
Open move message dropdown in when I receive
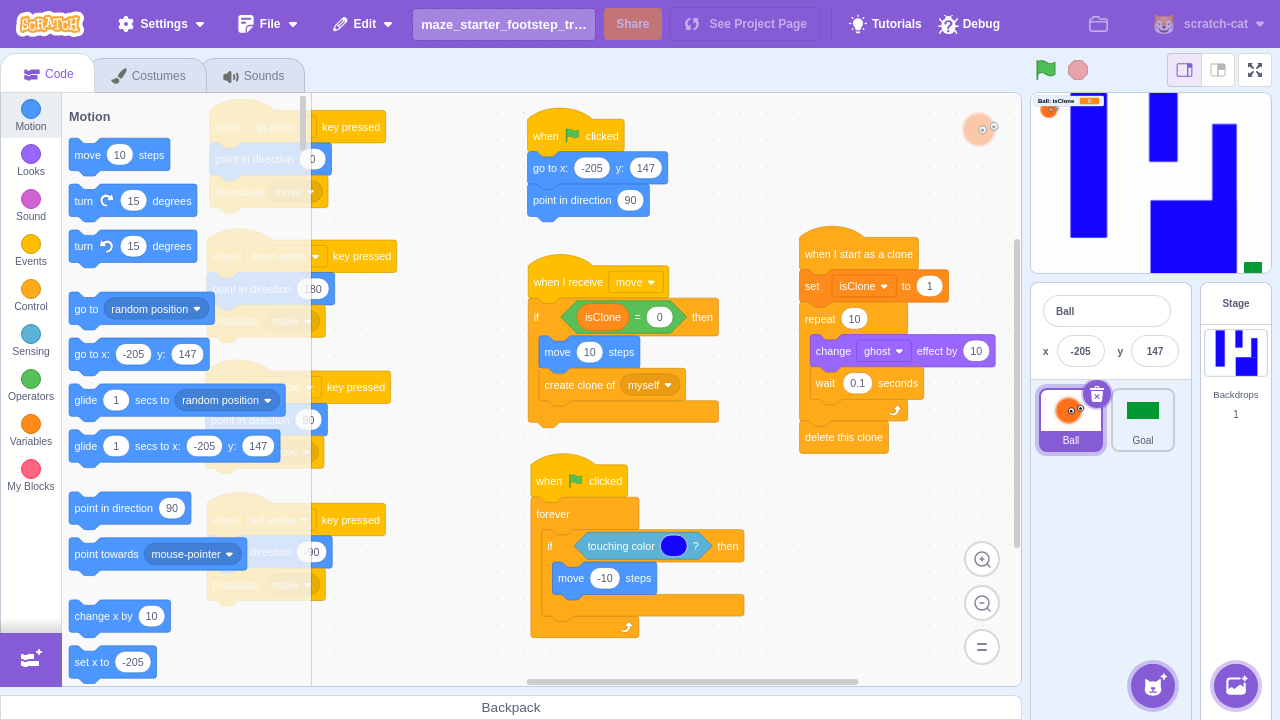[636, 282]
